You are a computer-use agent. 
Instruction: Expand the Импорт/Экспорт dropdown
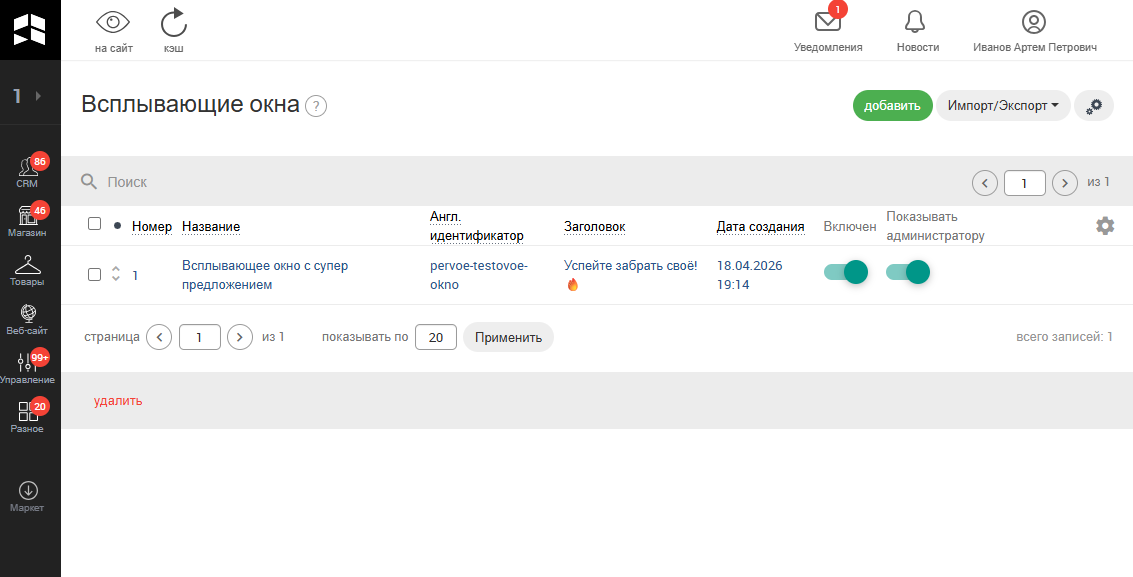(1002, 106)
